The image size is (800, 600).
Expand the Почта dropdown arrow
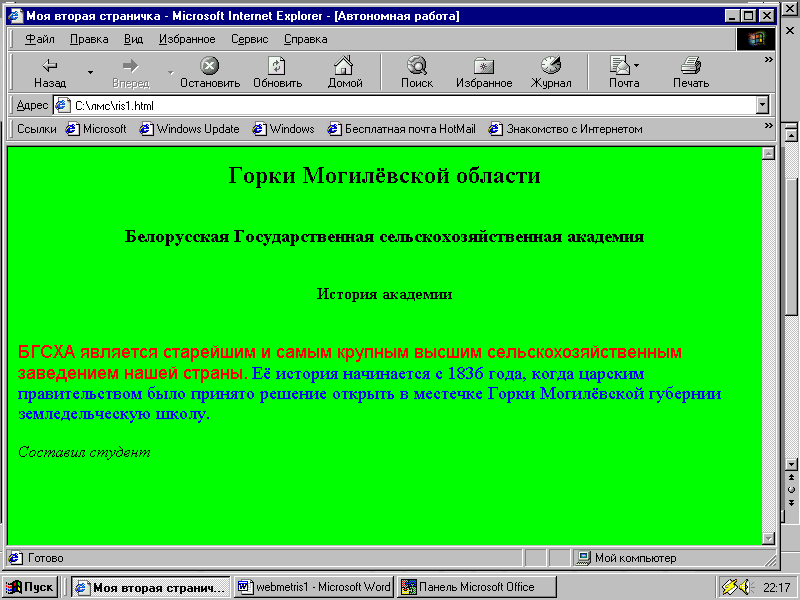(x=637, y=66)
